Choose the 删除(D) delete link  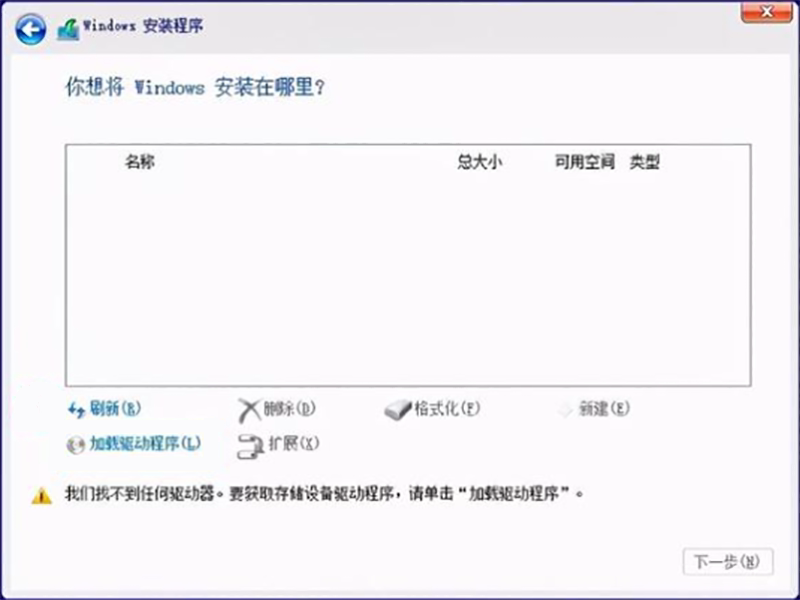289,409
